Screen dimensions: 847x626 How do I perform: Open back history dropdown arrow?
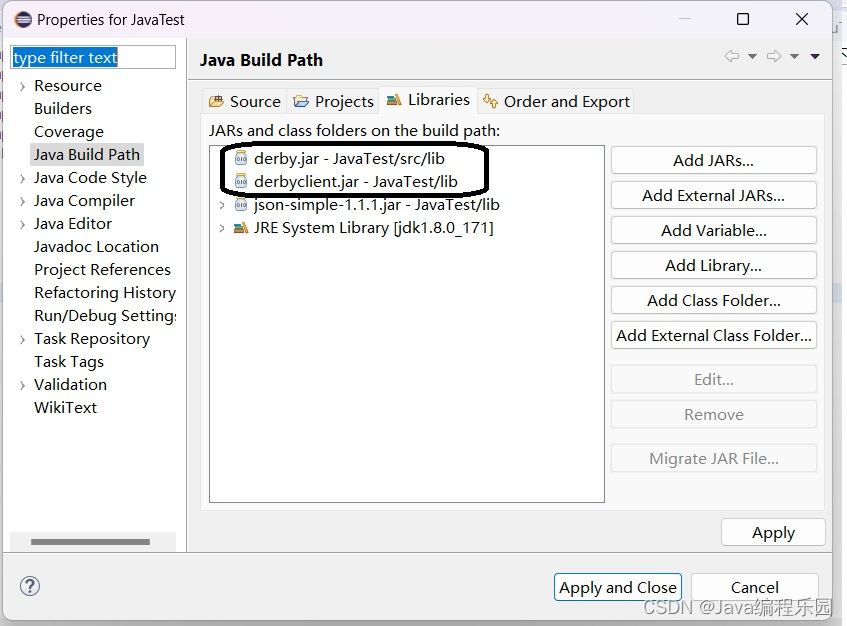coord(752,56)
